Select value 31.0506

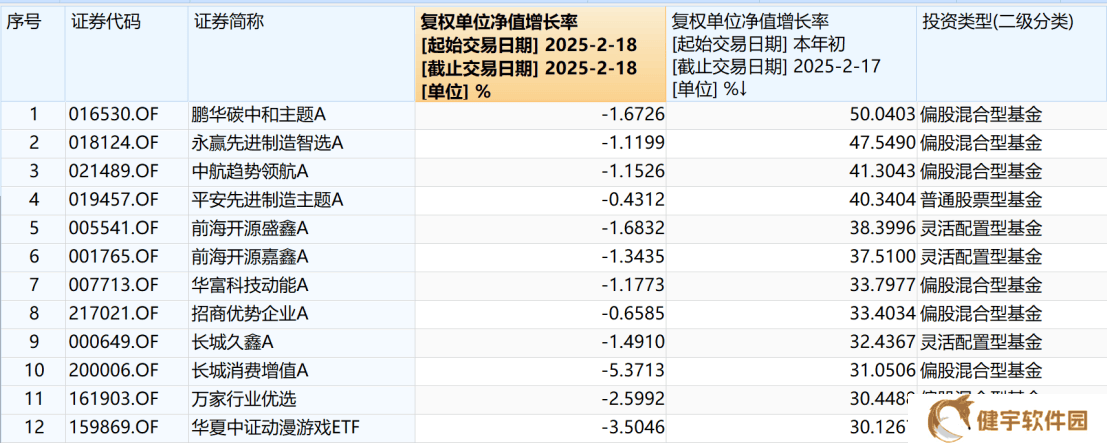[x=884, y=370]
